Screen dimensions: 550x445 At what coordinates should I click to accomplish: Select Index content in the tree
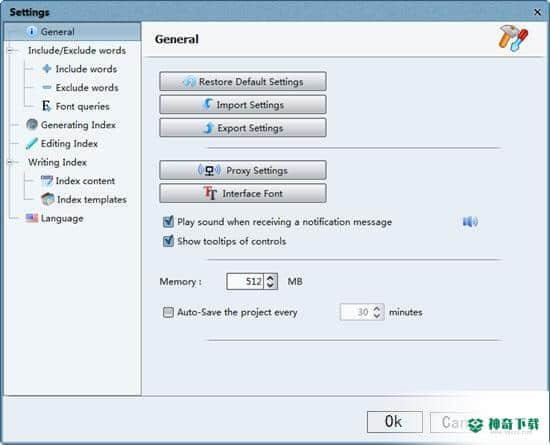click(85, 181)
